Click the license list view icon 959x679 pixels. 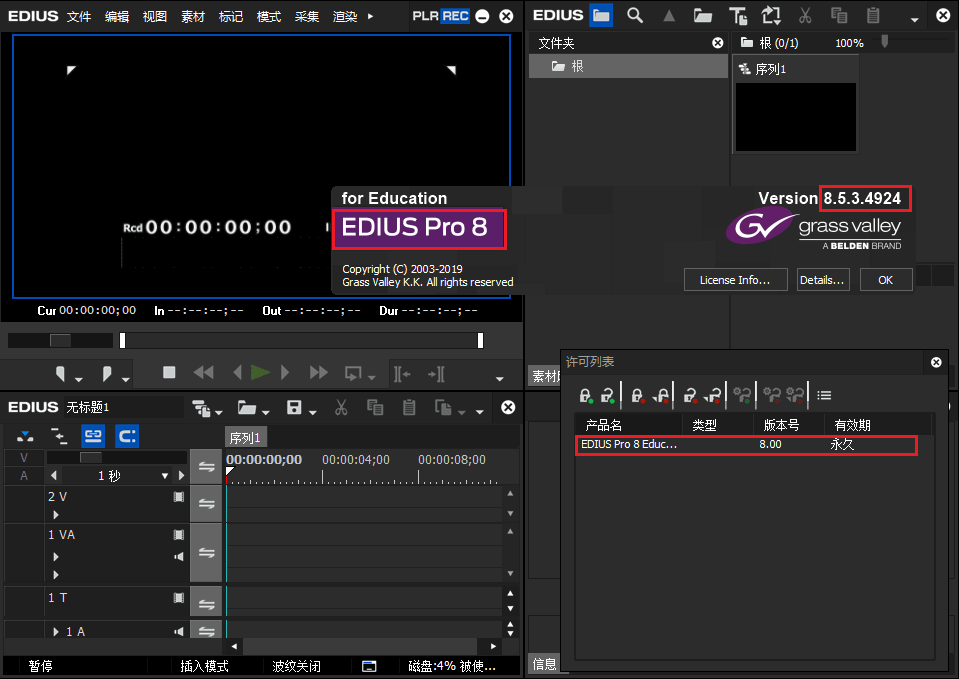point(824,395)
